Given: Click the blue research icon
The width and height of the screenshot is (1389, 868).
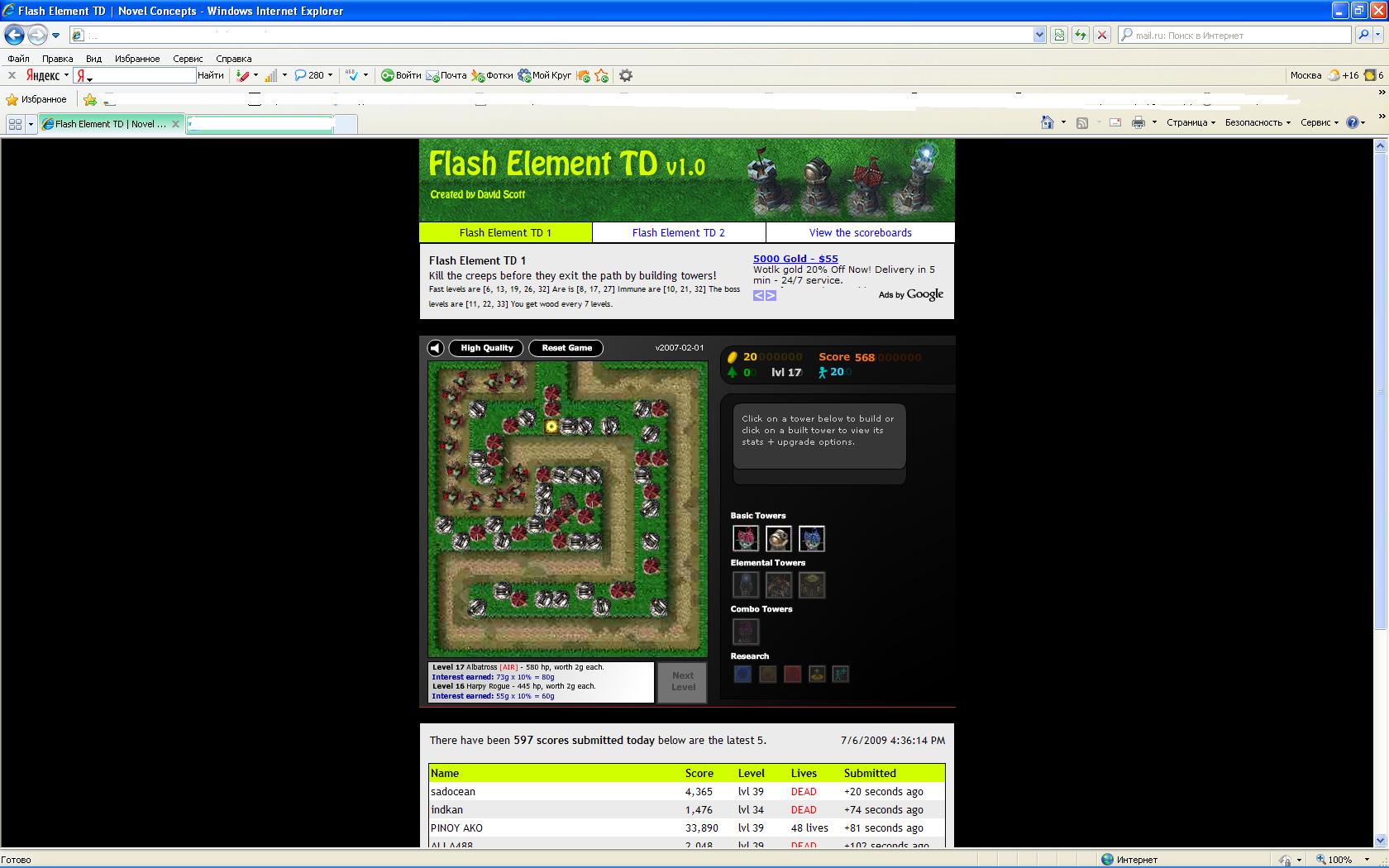Looking at the screenshot, I should 742,674.
